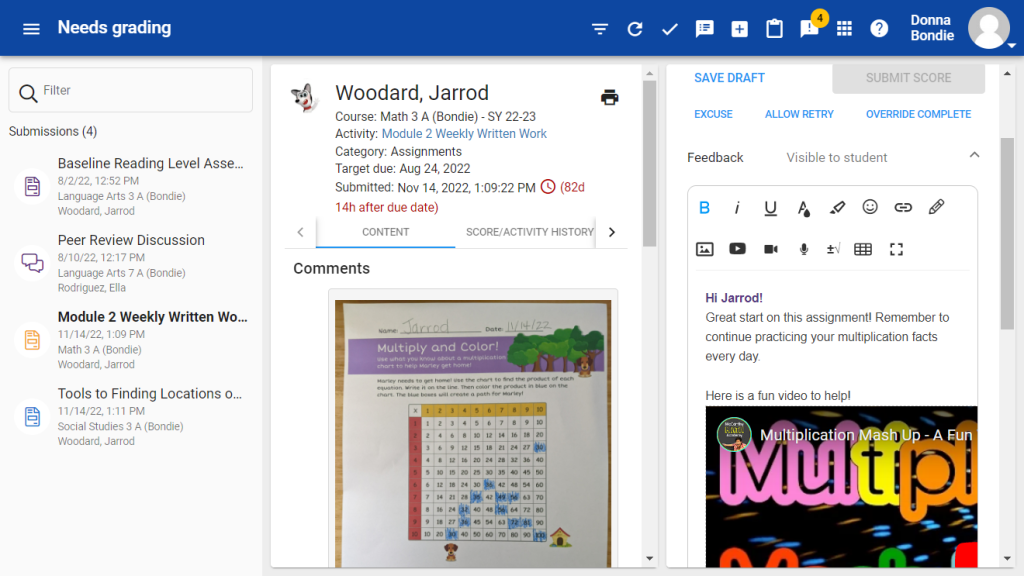The width and height of the screenshot is (1024, 576).
Task: Click the help question mark icon
Action: [879, 29]
